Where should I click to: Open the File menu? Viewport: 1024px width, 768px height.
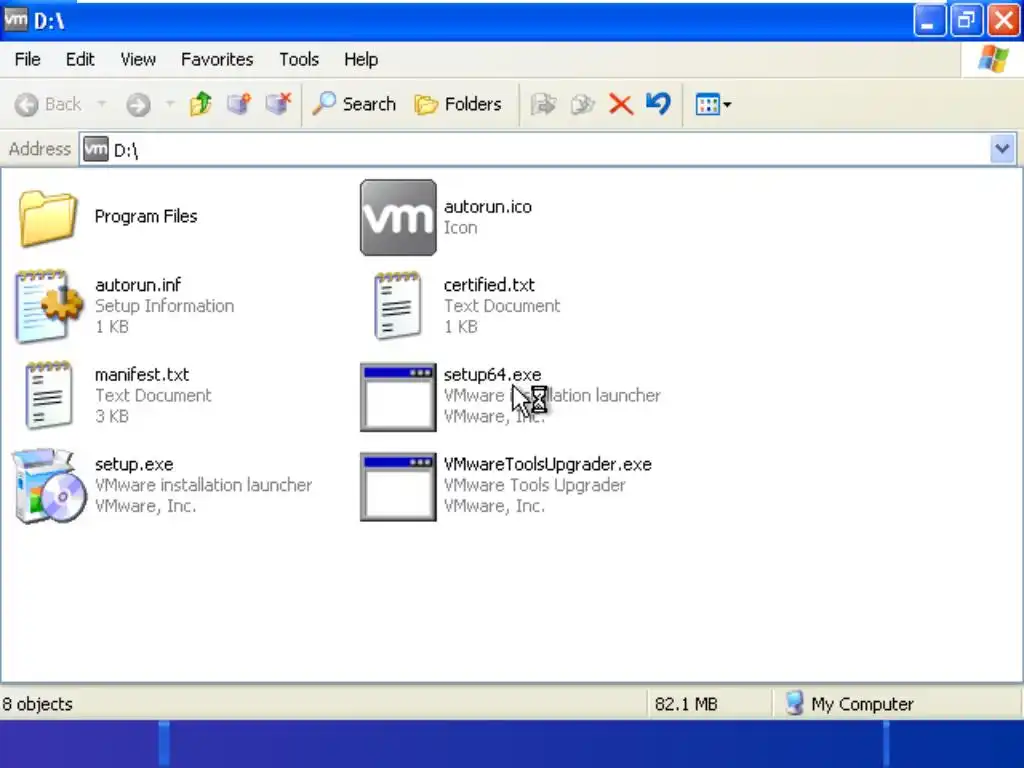(27, 59)
